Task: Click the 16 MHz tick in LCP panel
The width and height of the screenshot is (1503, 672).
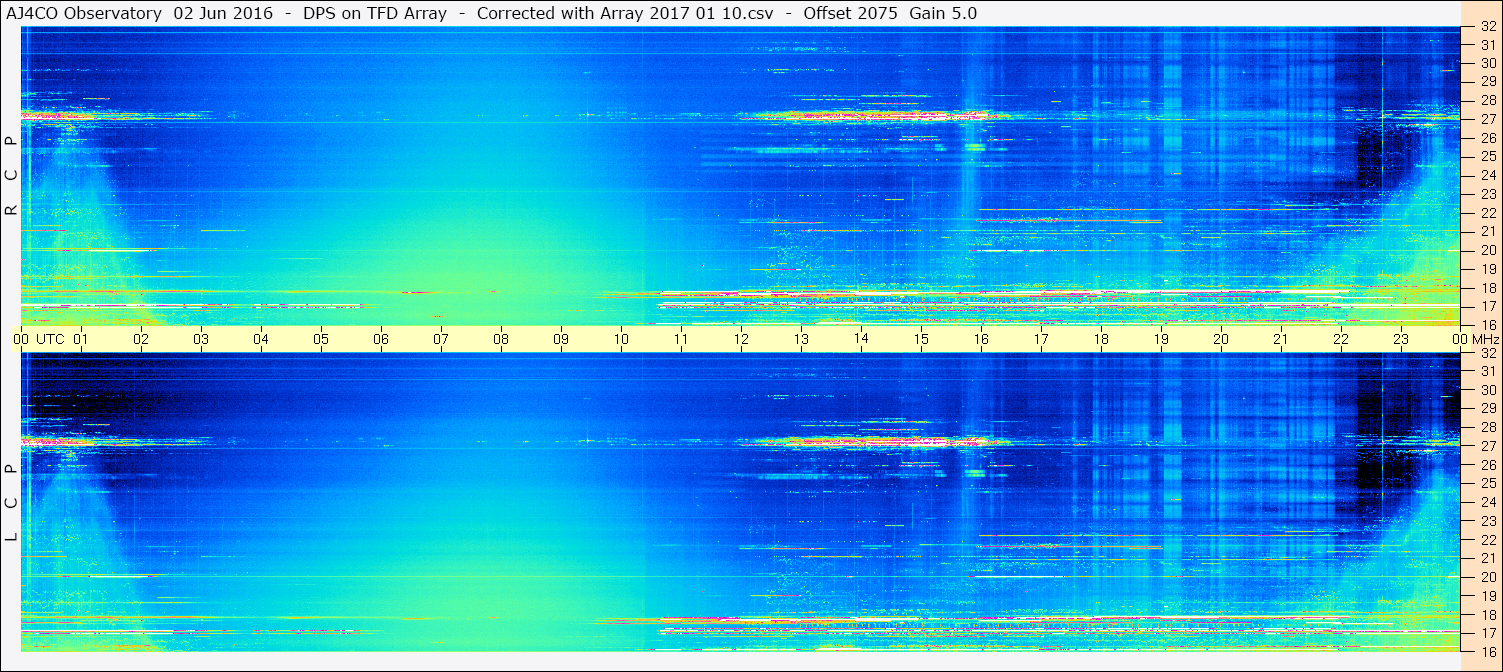Action: point(1487,651)
